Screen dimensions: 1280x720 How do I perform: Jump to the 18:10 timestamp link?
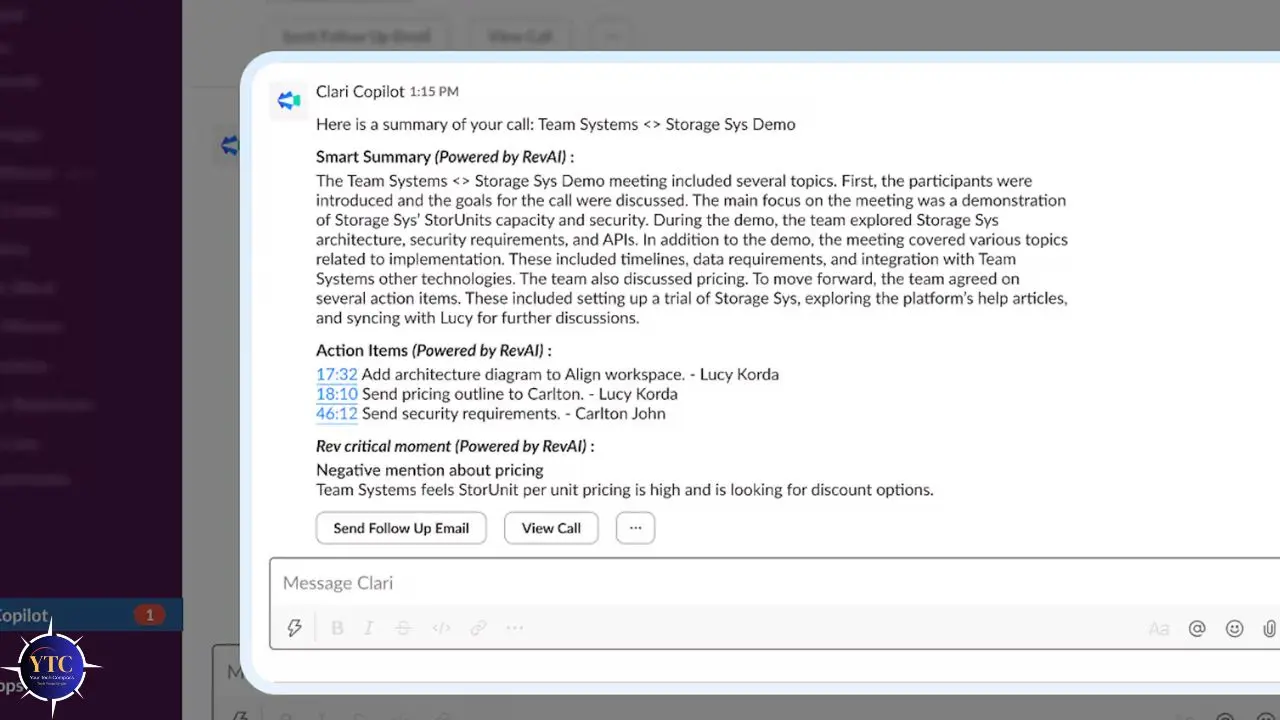coord(337,394)
